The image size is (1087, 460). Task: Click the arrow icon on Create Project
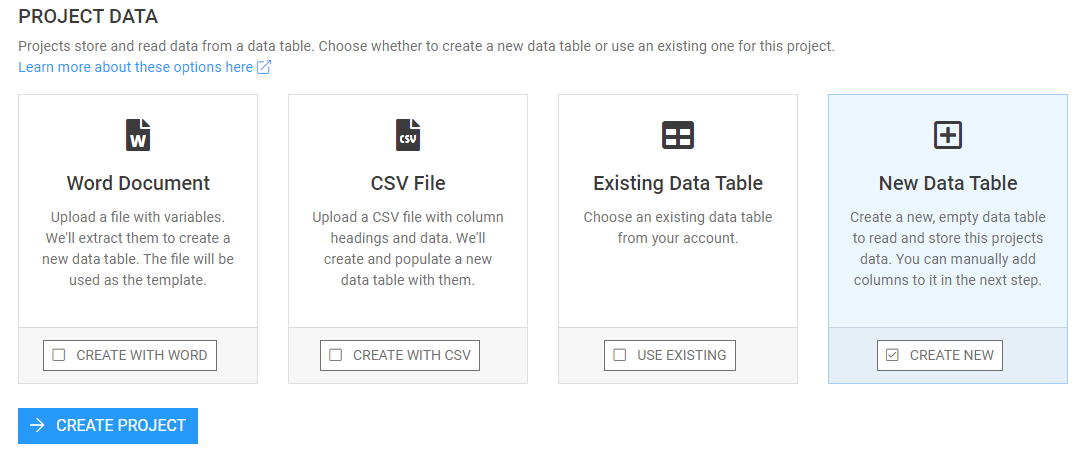pos(37,425)
